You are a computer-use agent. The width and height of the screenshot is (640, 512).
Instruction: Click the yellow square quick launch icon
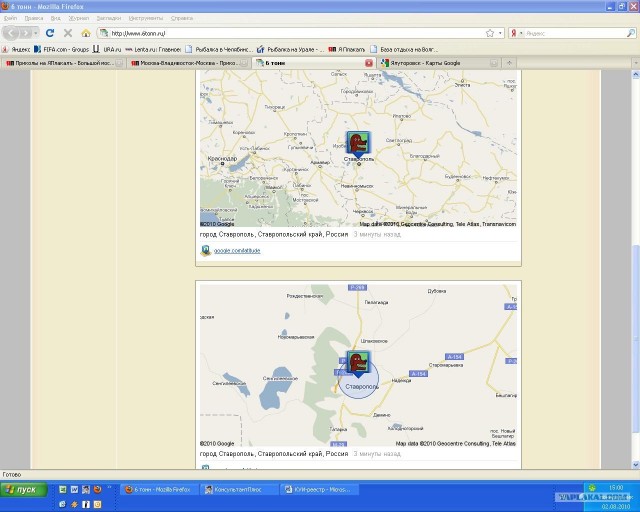click(x=97, y=504)
